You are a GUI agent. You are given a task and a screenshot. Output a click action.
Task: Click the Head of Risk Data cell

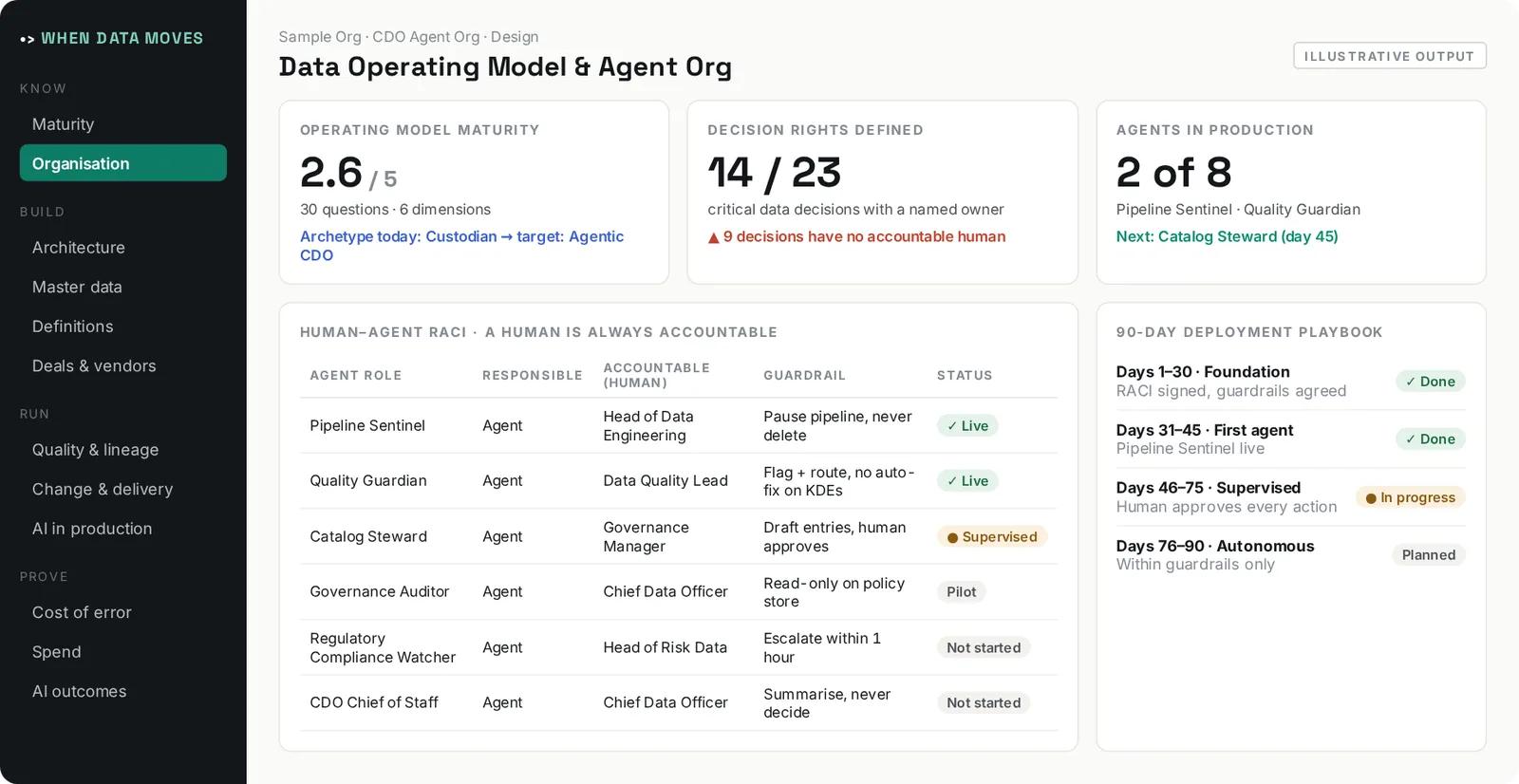point(666,648)
